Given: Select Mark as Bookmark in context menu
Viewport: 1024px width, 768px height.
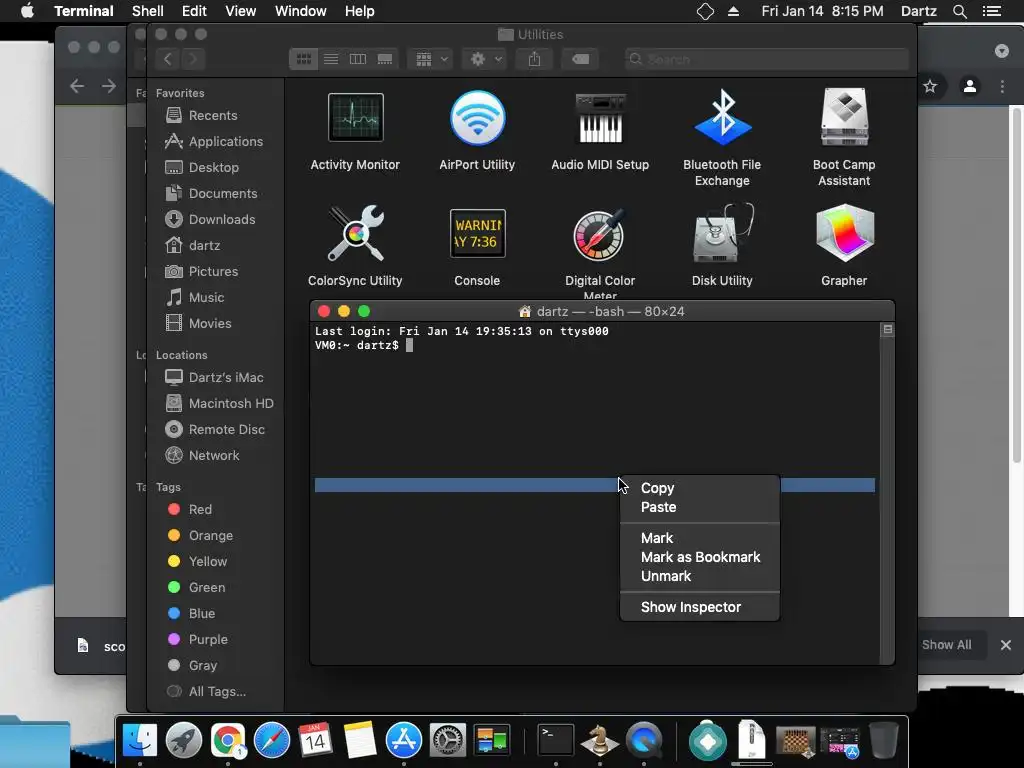Looking at the screenshot, I should (699, 557).
